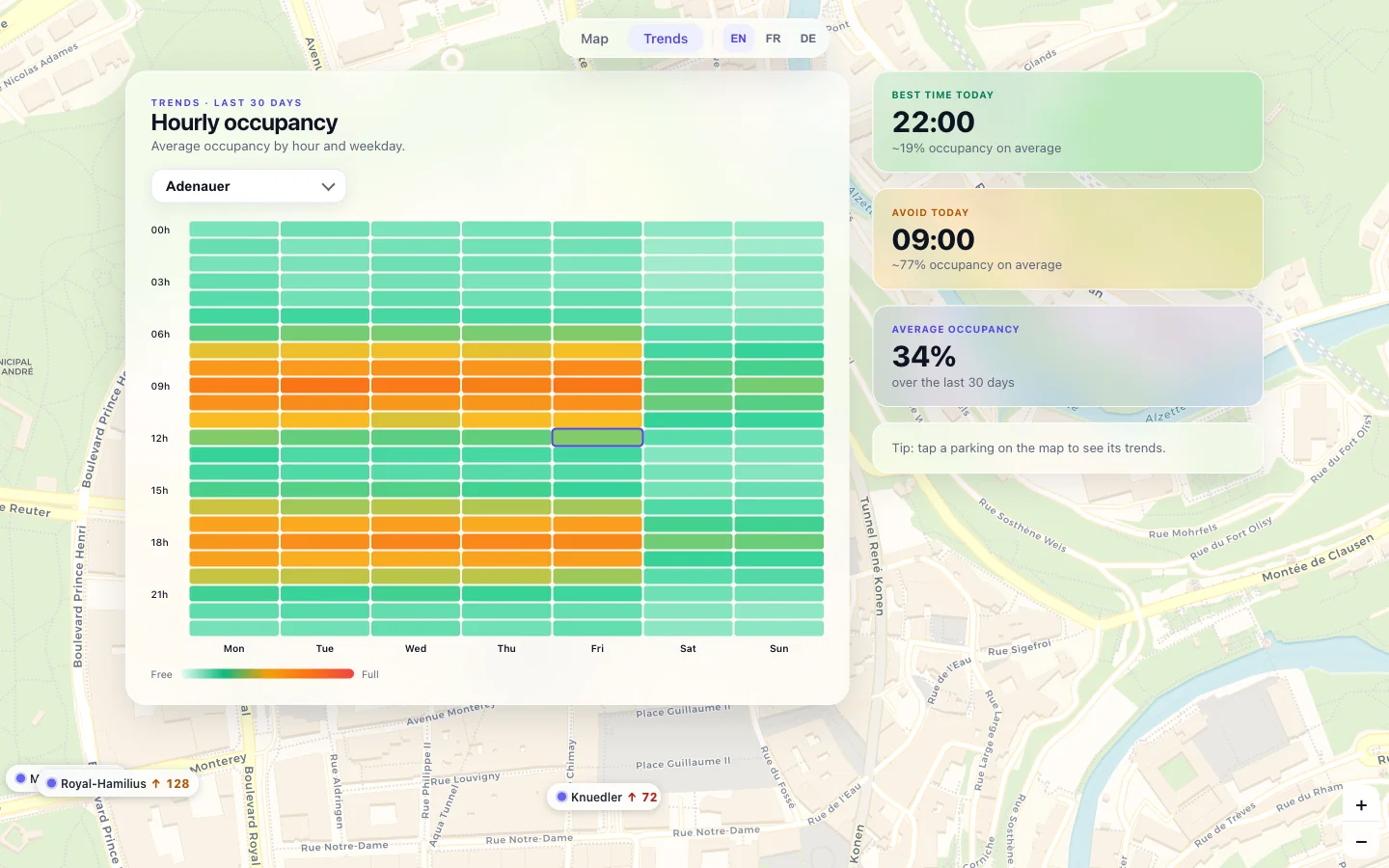The image size is (1389, 868).
Task: Click the Sat column label
Action: 688,648
